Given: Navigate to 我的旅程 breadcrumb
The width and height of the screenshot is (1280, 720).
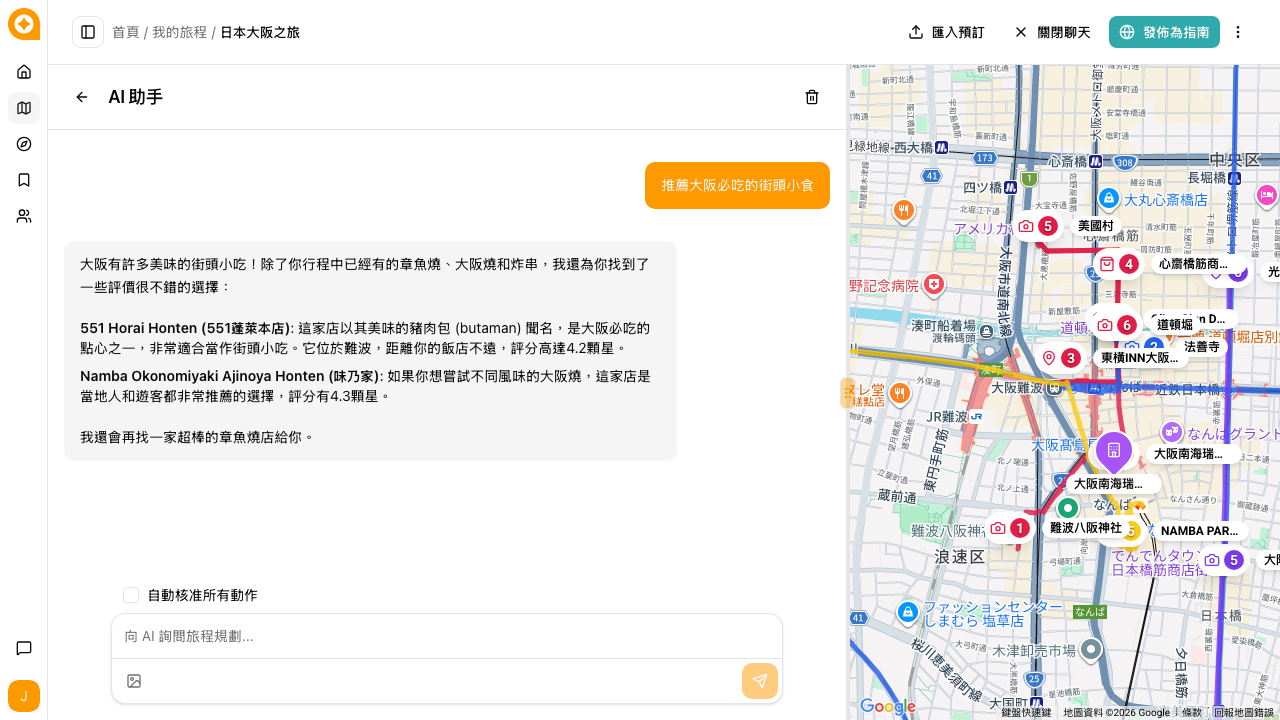Looking at the screenshot, I should click(180, 32).
